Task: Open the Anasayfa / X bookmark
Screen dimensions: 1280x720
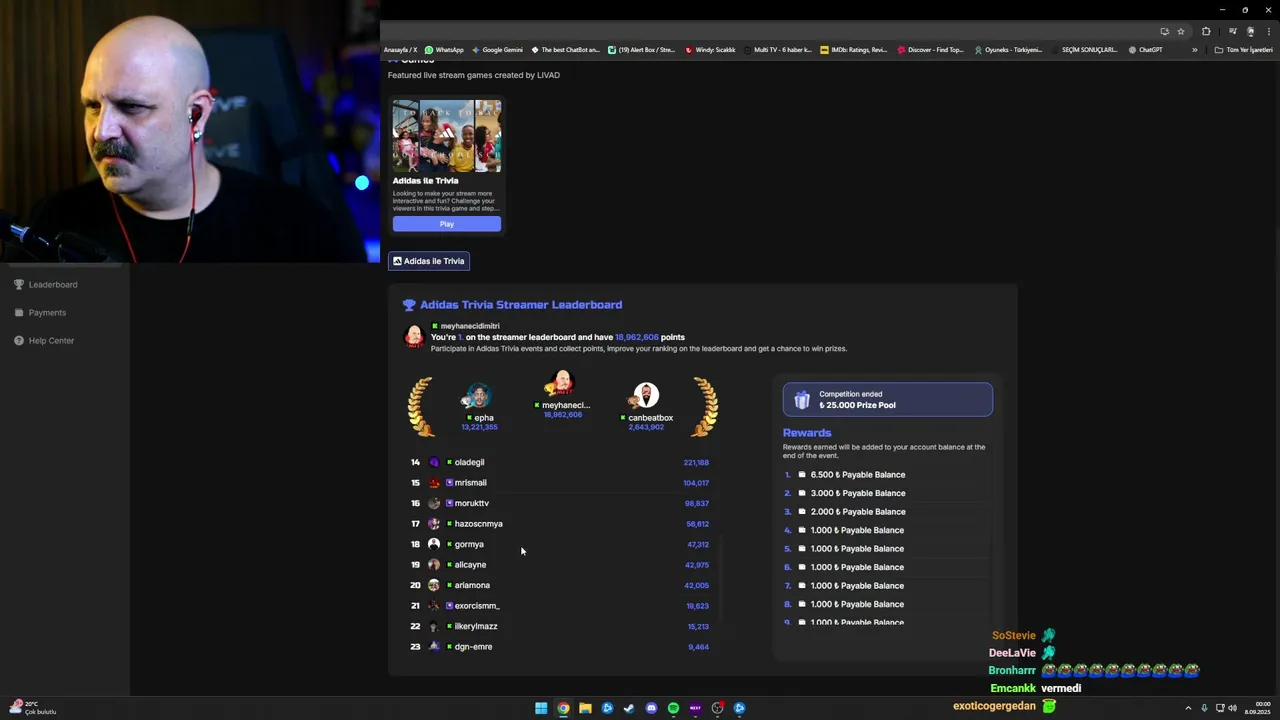Action: coord(400,50)
